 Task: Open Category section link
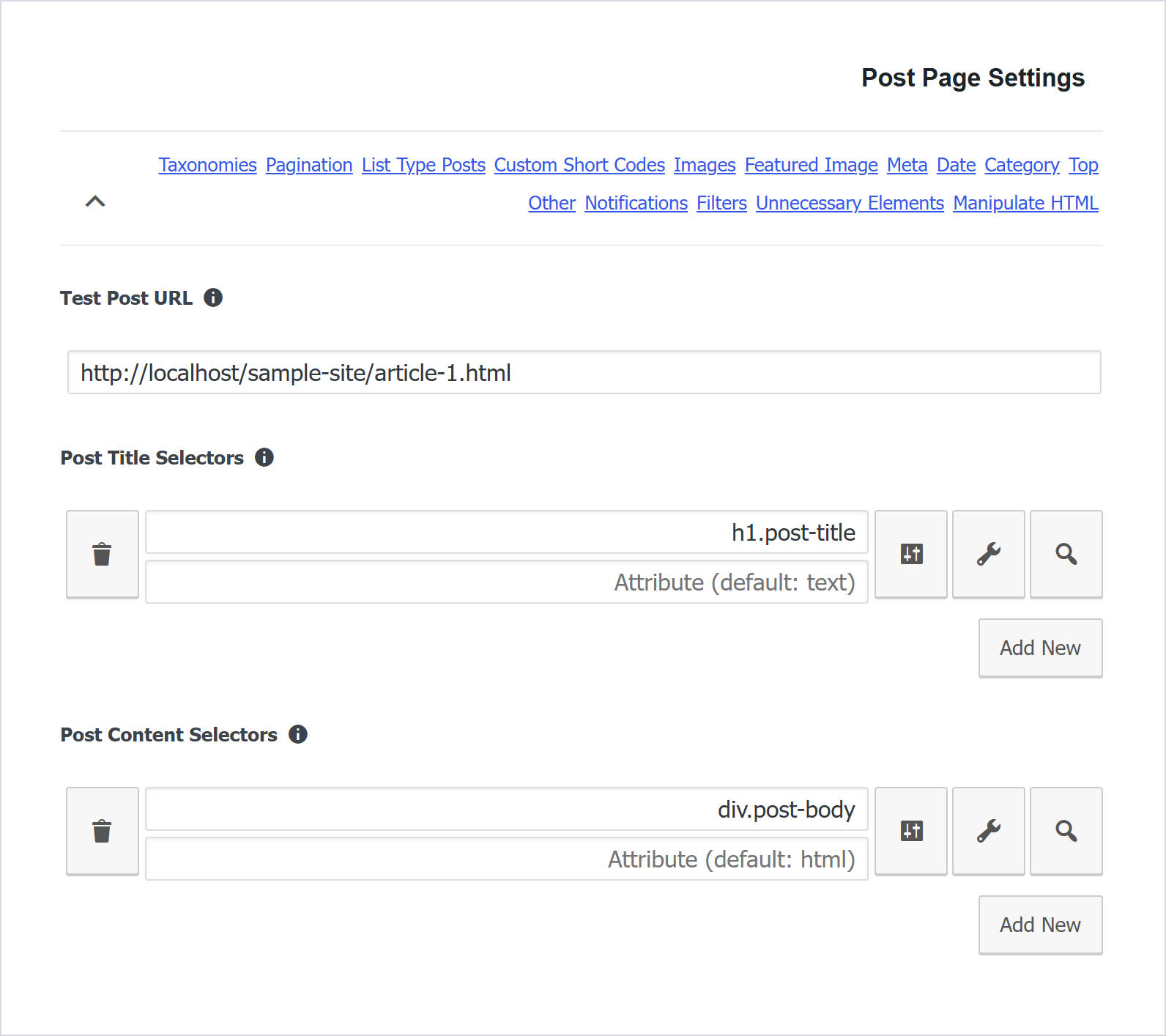pyautogui.click(x=1022, y=165)
